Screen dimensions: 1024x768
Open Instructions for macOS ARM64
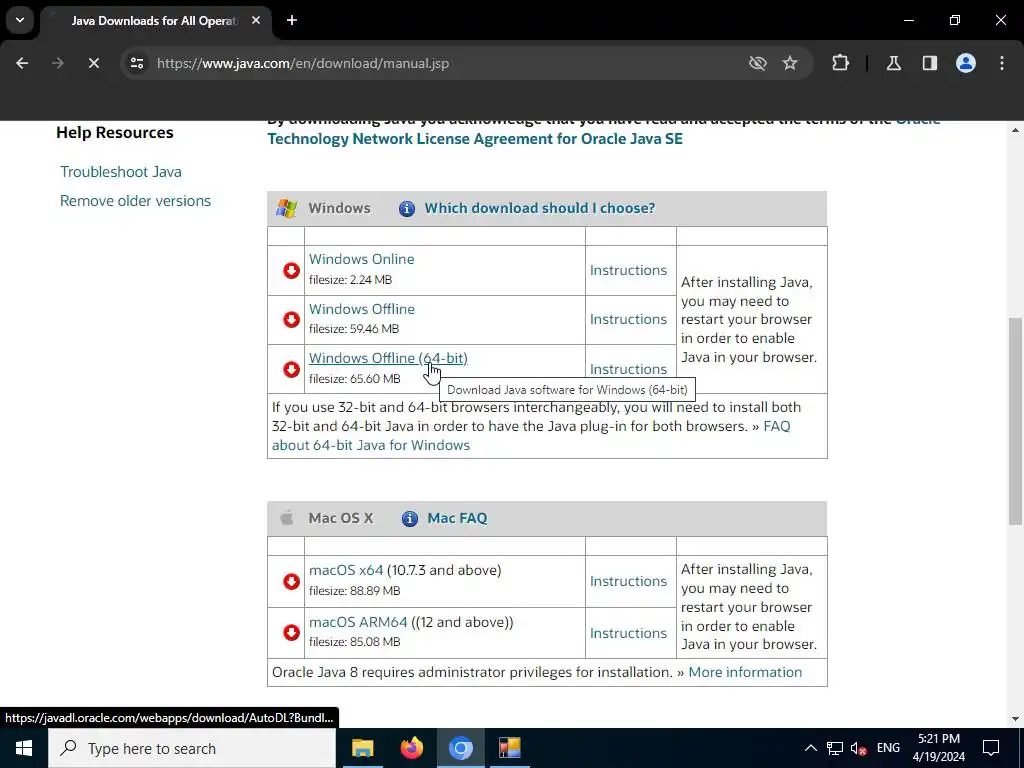[628, 633]
